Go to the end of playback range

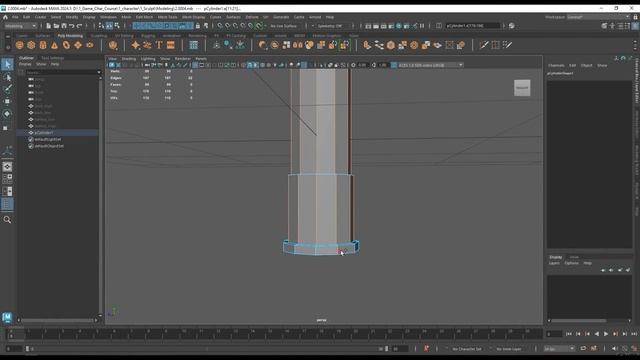coord(634,334)
